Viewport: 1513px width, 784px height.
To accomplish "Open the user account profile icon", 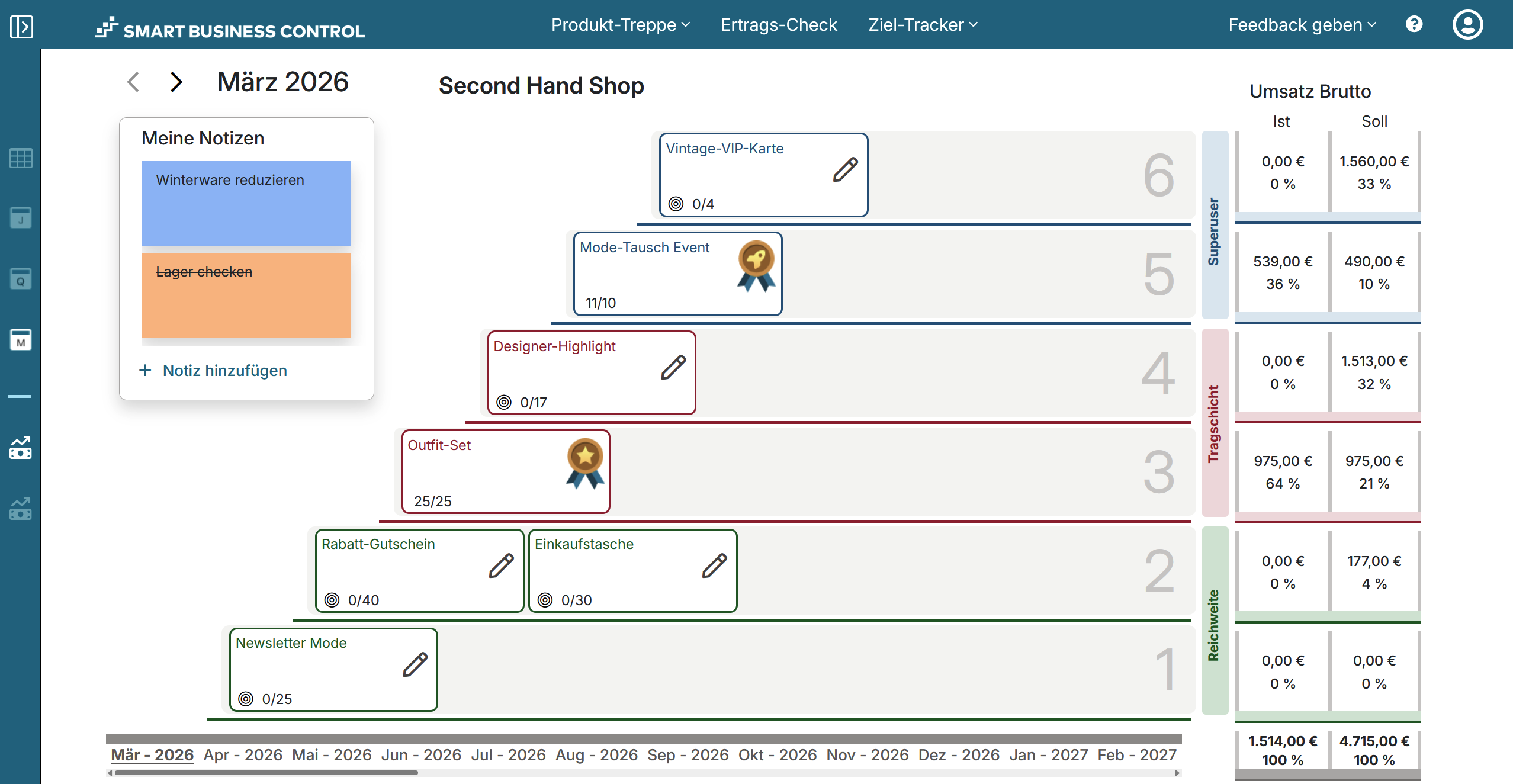I will [1467, 24].
